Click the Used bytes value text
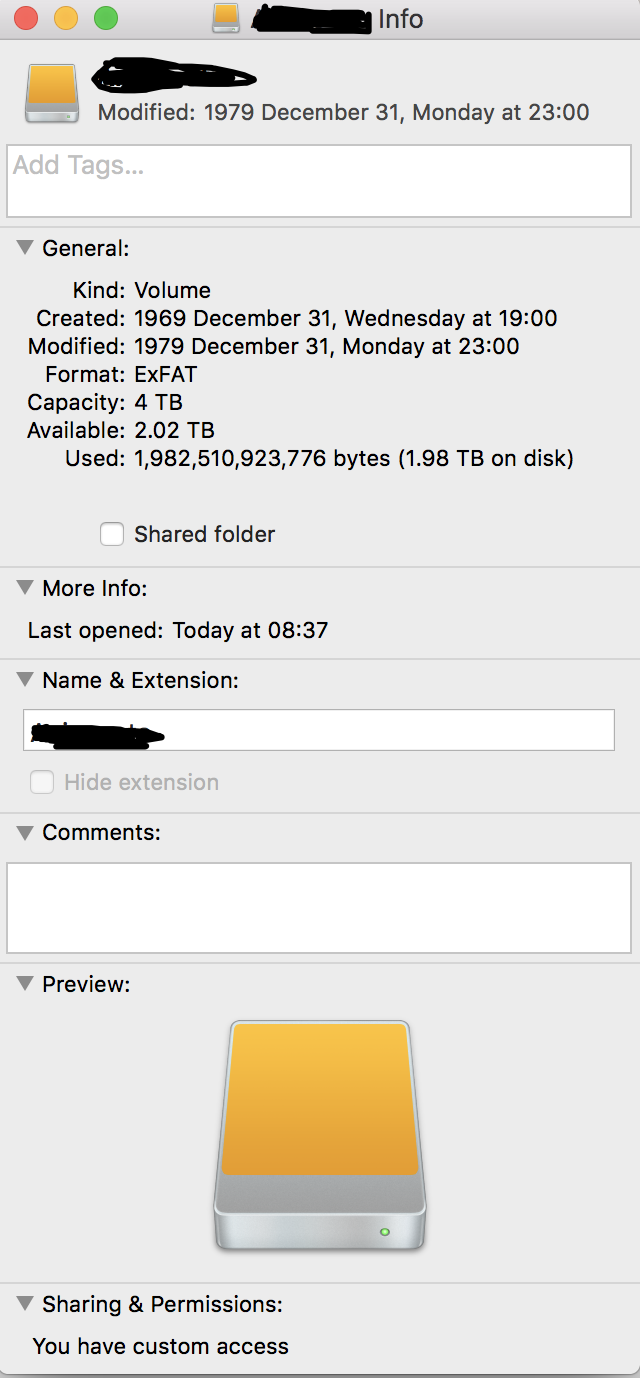640x1378 pixels. pyautogui.click(x=353, y=459)
